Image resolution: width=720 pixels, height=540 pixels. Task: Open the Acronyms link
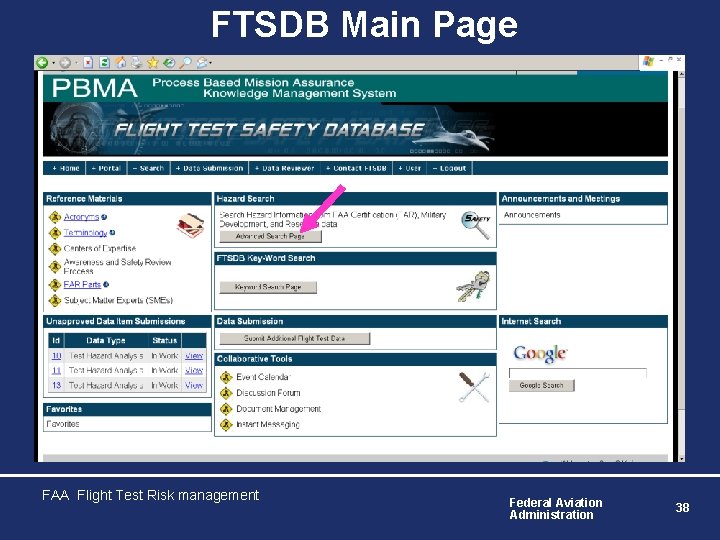[x=81, y=217]
